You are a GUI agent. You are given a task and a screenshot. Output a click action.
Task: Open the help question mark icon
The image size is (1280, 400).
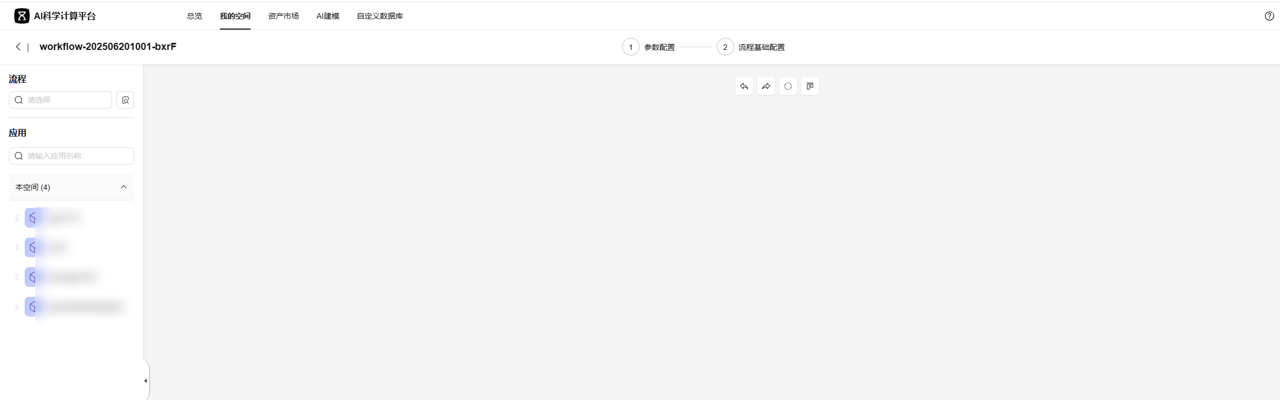pyautogui.click(x=1269, y=16)
